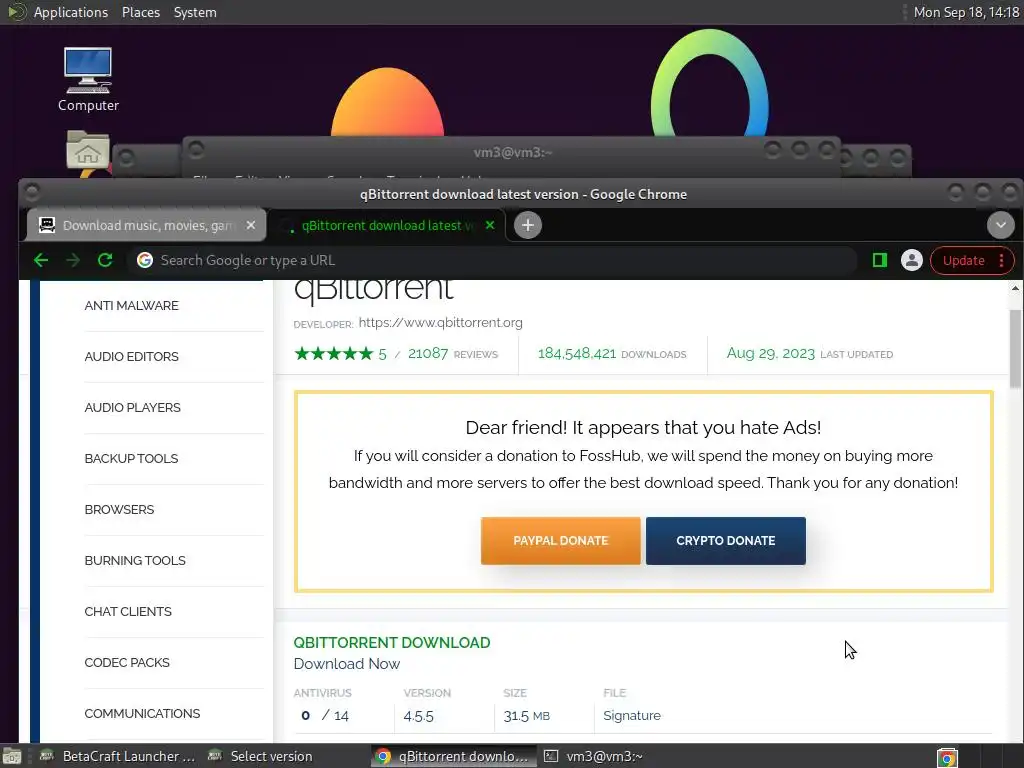Switch to vm3@vm3:~ terminal in taskbar
1024x768 pixels.
tap(596, 756)
